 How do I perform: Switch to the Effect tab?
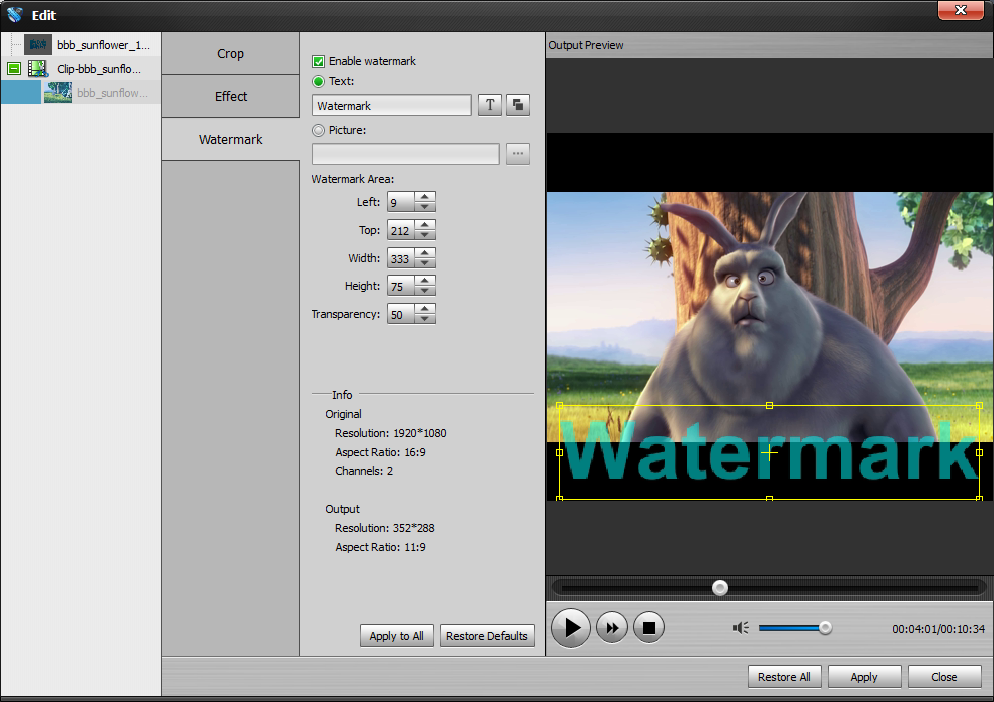[230, 96]
